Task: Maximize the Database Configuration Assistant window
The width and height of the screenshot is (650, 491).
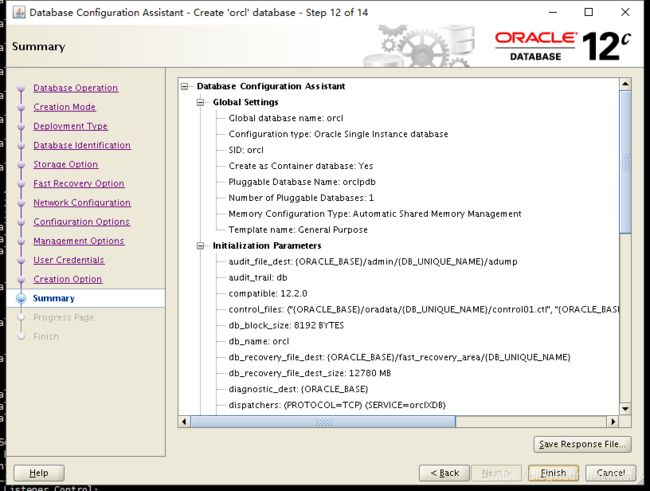Action: [589, 12]
